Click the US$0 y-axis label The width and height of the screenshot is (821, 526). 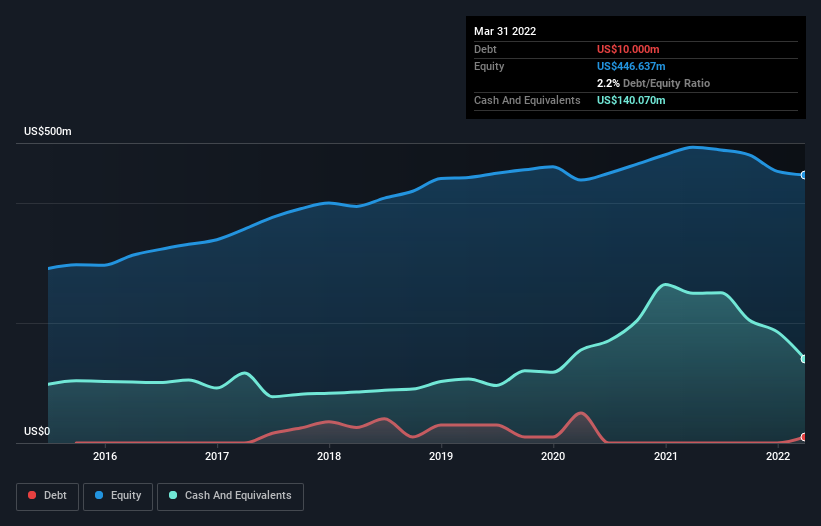click(x=37, y=431)
